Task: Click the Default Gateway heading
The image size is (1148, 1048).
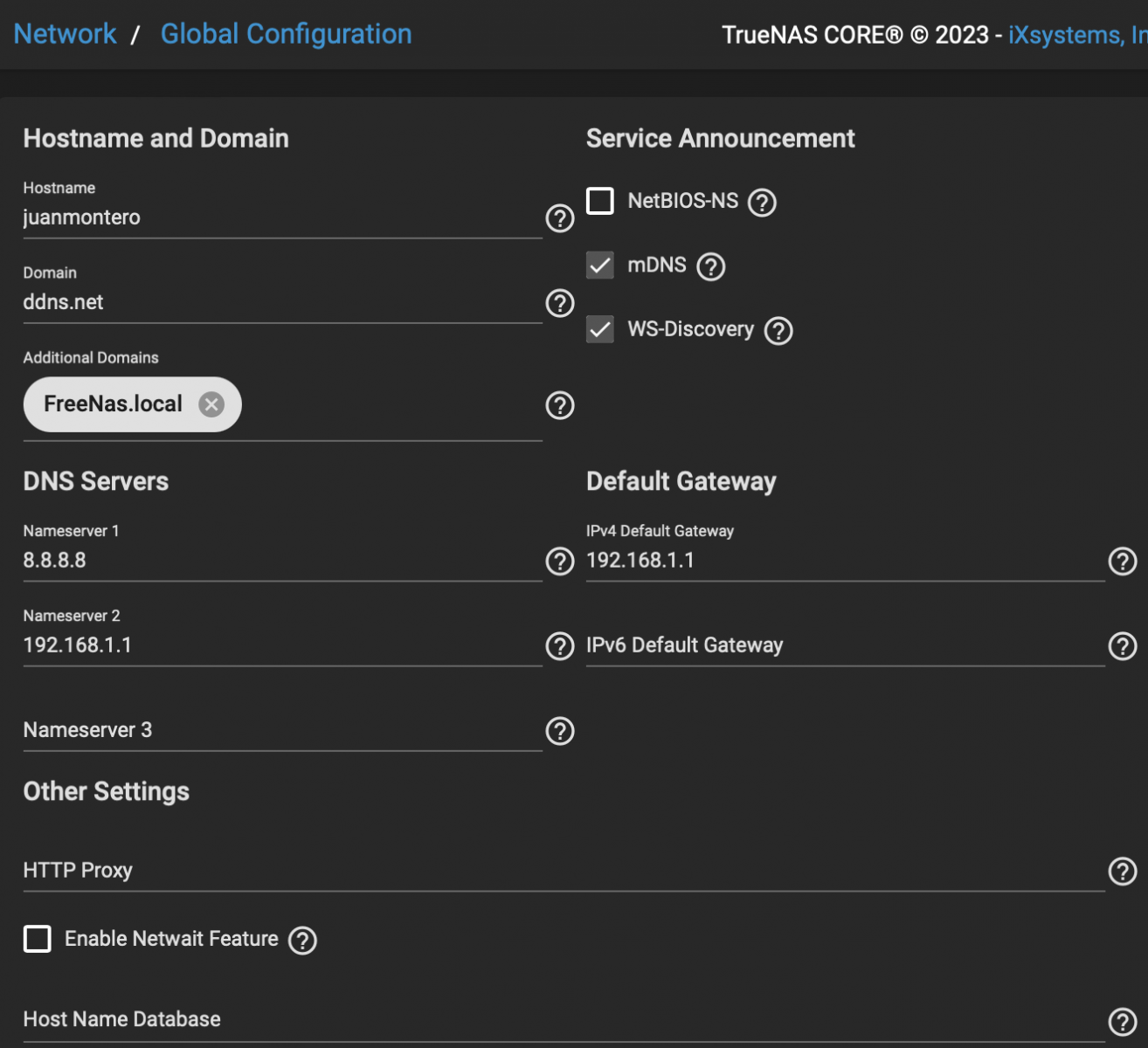Action: point(681,481)
